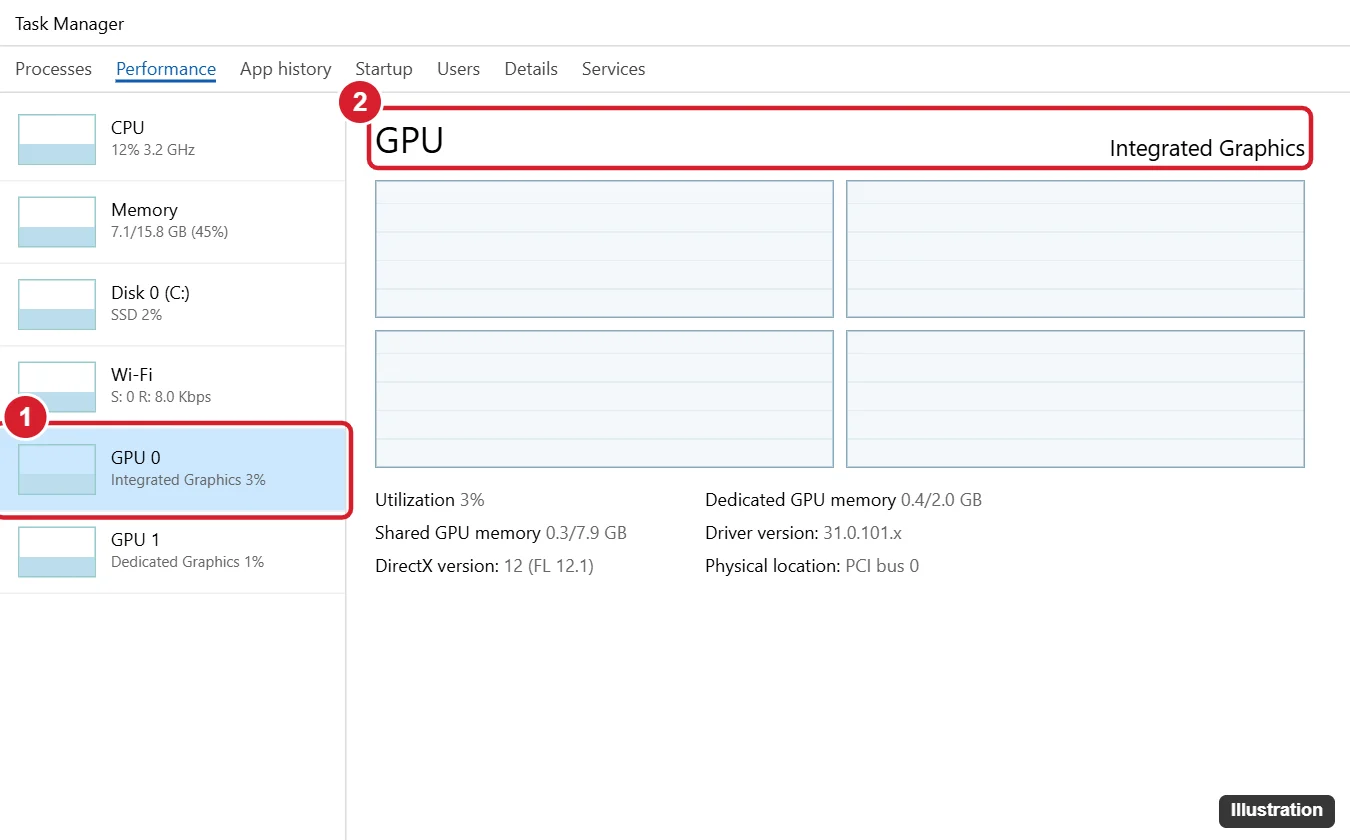
Task: Click the 'S: 0 R: 8.0 Kbps' text
Action: point(161,397)
